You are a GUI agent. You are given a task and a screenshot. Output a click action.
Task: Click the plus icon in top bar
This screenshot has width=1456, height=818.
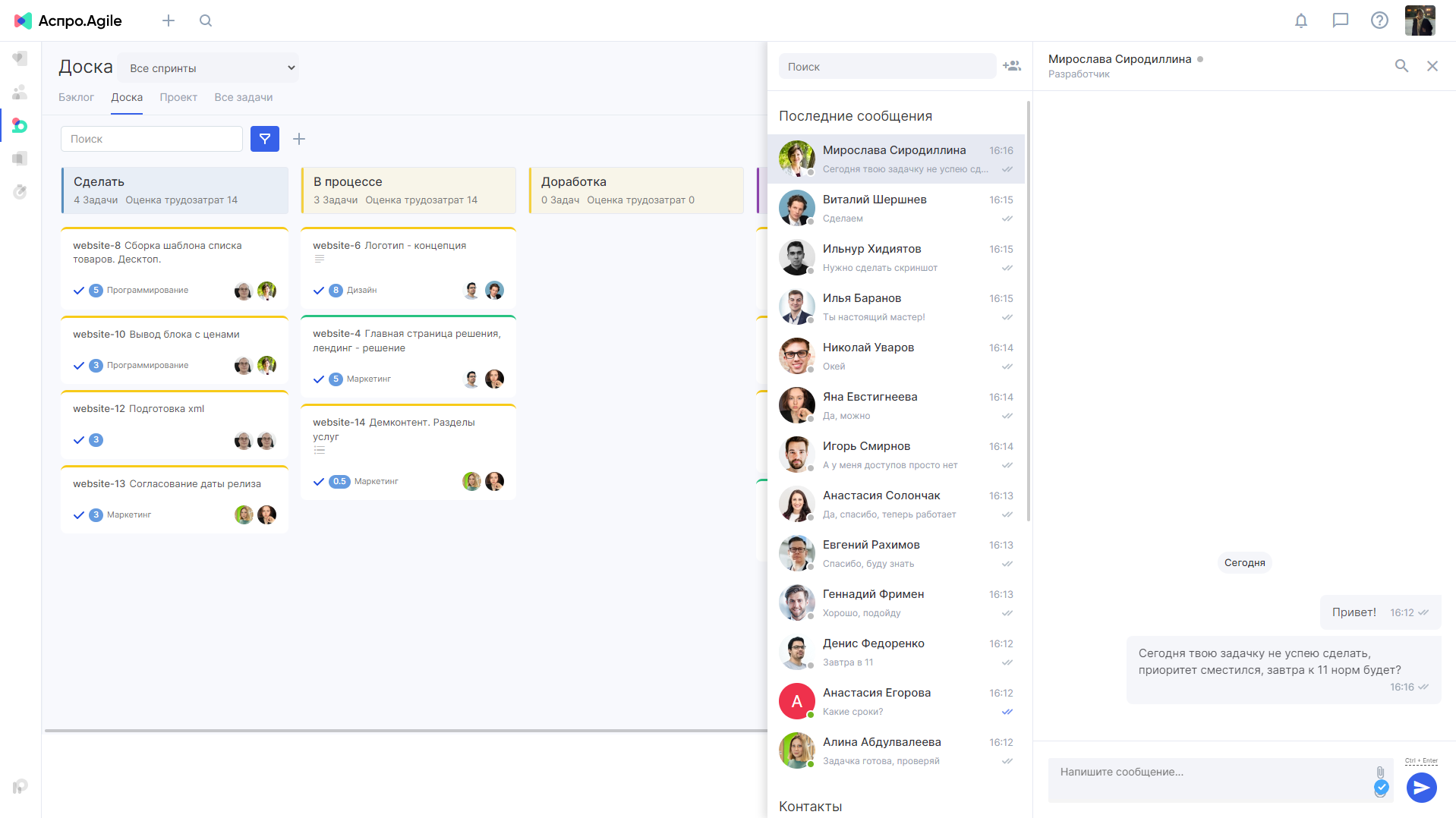click(x=169, y=20)
